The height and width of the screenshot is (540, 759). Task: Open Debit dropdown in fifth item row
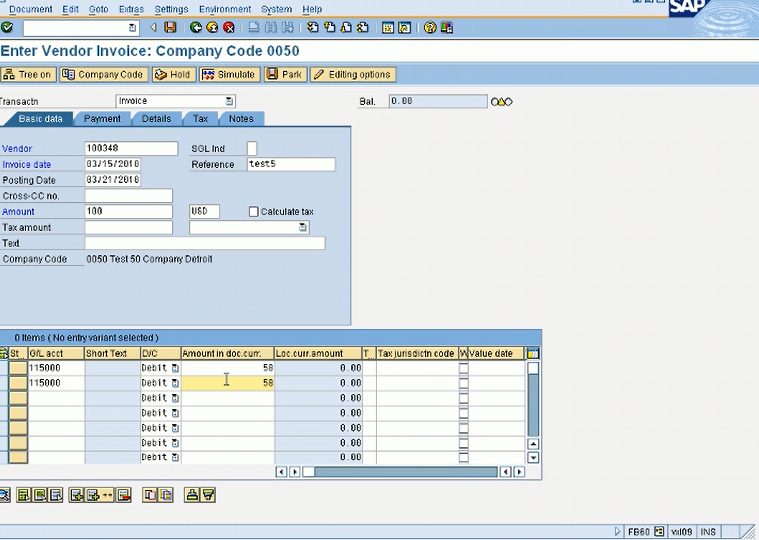(175, 428)
